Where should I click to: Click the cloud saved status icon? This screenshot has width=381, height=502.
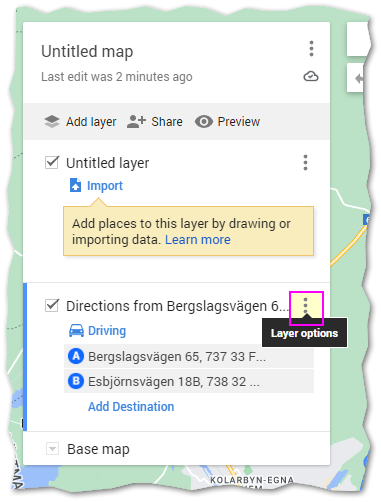[x=311, y=77]
